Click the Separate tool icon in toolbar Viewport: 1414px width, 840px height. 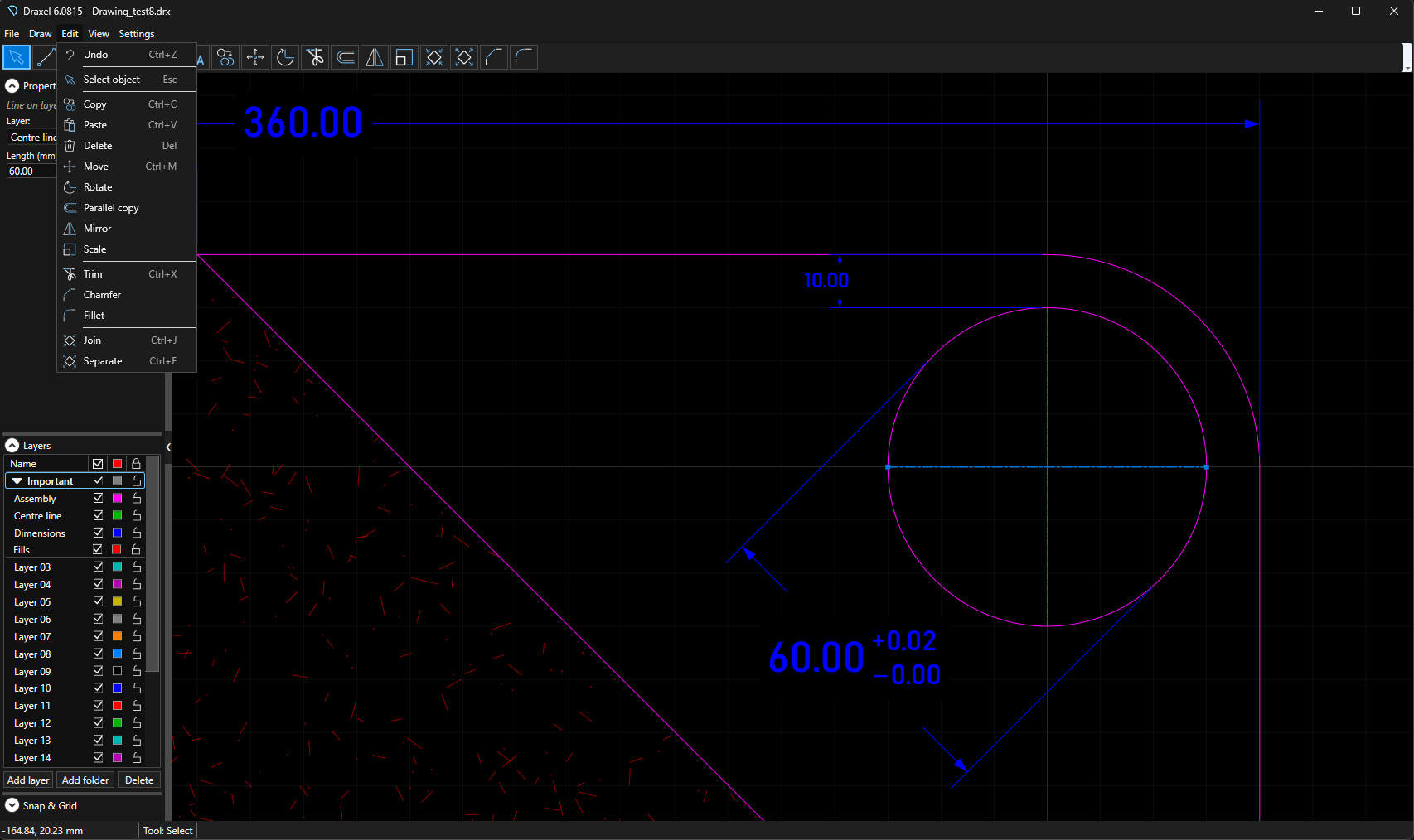(464, 57)
